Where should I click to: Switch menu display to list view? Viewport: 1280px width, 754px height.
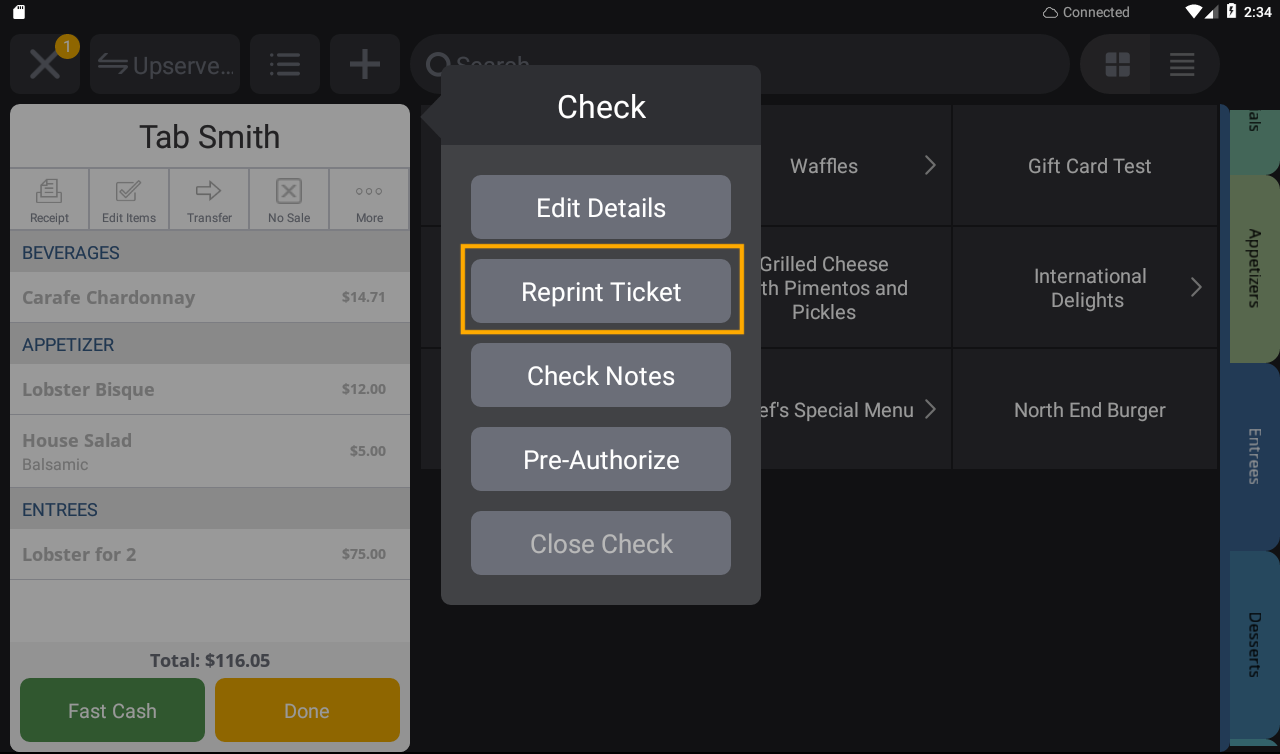(x=1182, y=64)
